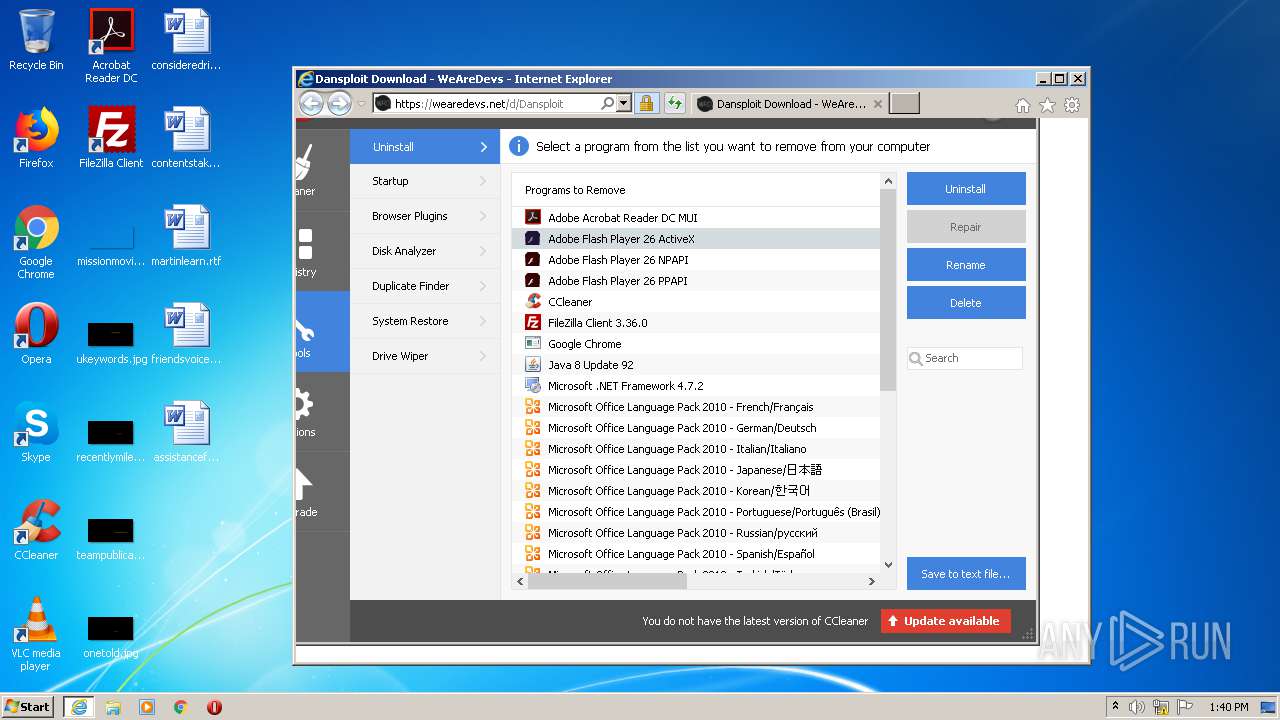Click the Internet Explorer forward arrow
Image resolution: width=1280 pixels, height=720 pixels.
[x=339, y=103]
